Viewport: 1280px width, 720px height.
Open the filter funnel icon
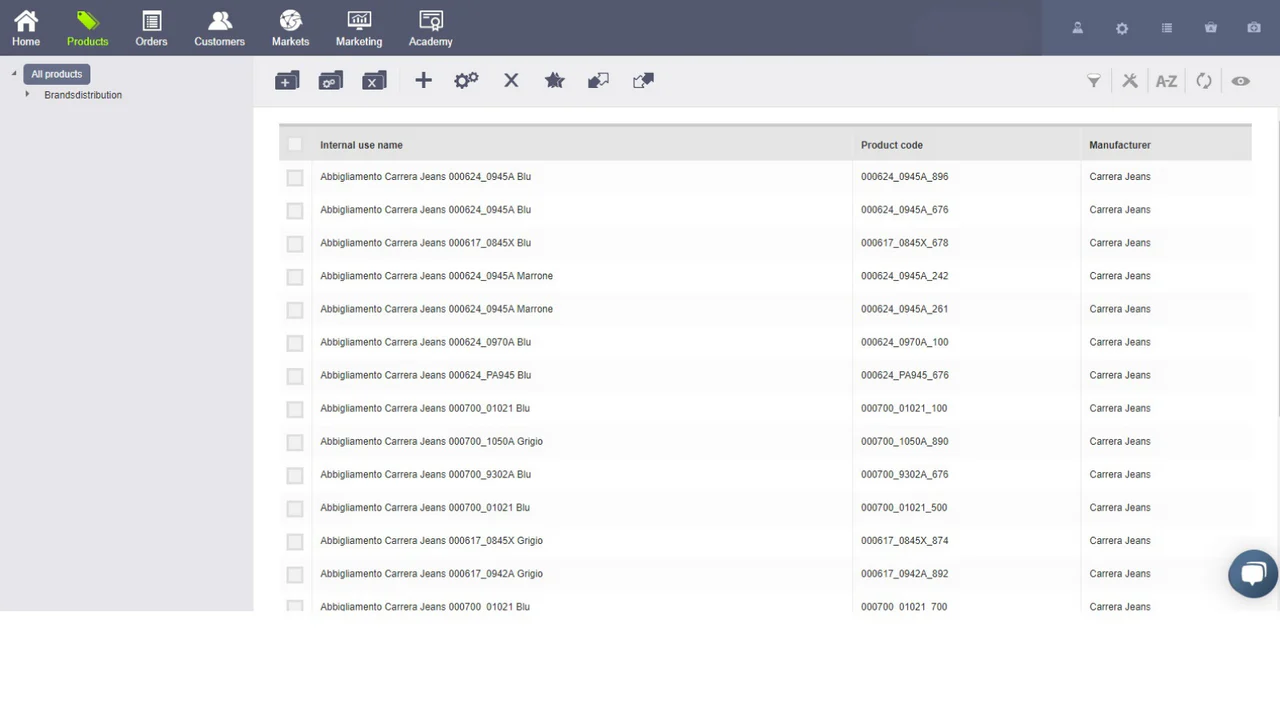pyautogui.click(x=1094, y=81)
